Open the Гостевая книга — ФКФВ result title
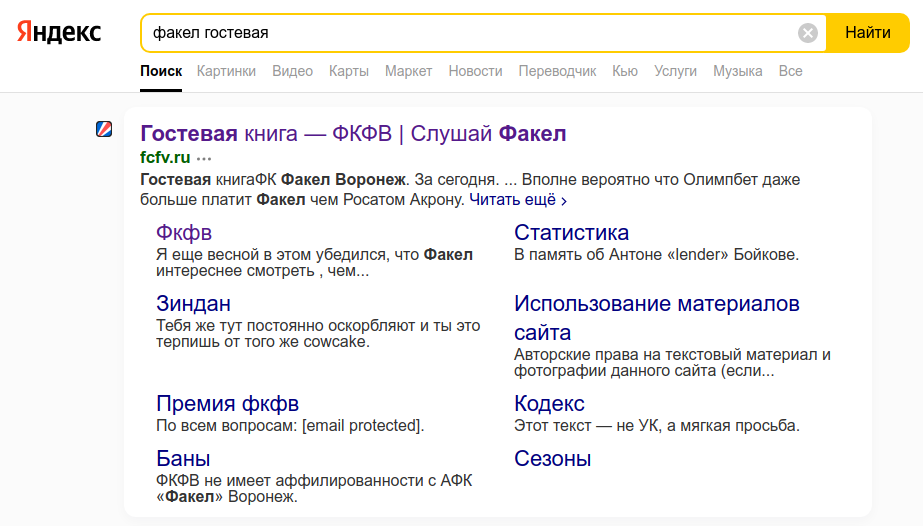923x526 pixels. click(x=353, y=134)
